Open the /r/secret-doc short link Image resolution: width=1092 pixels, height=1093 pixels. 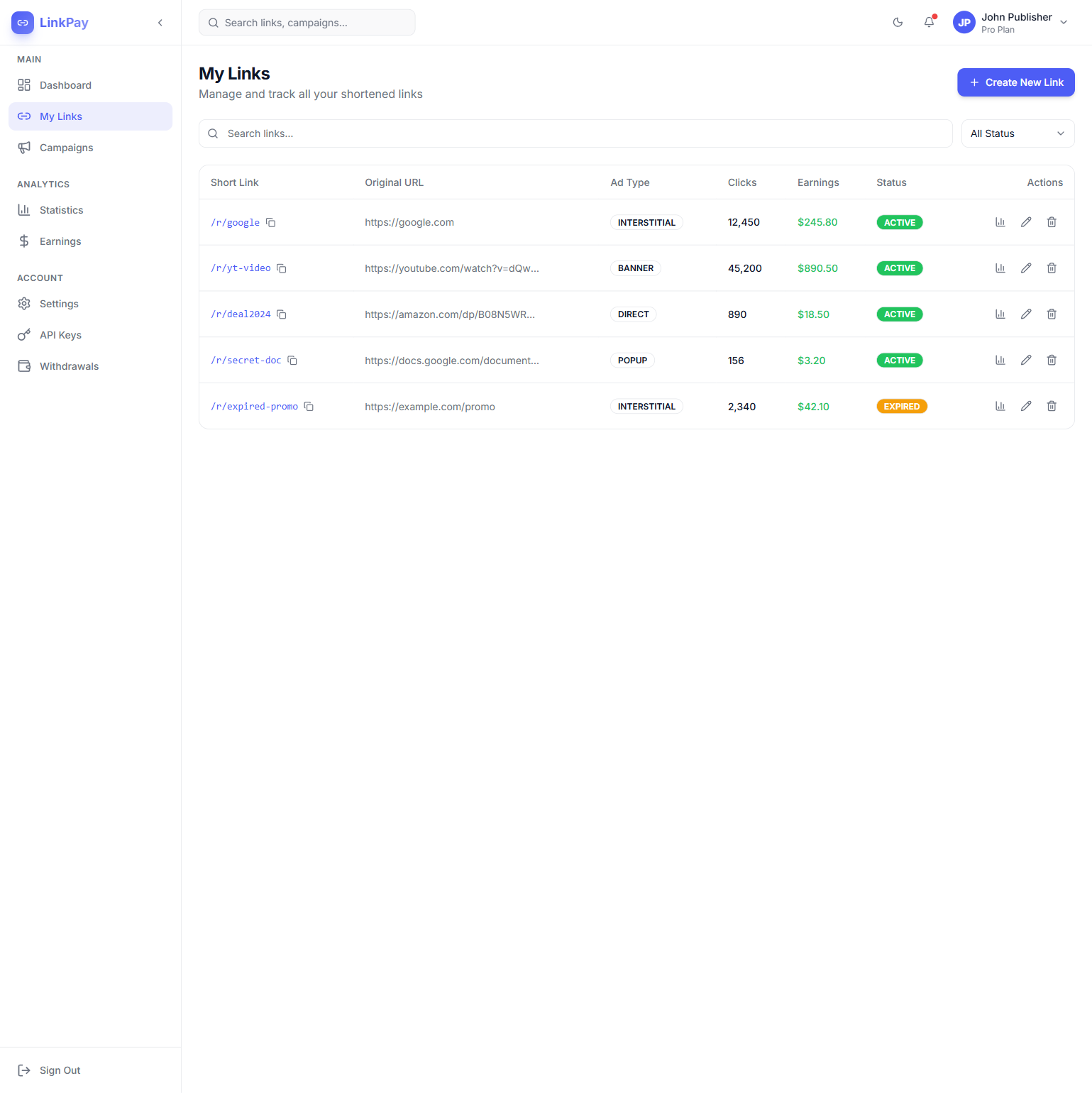coord(246,361)
